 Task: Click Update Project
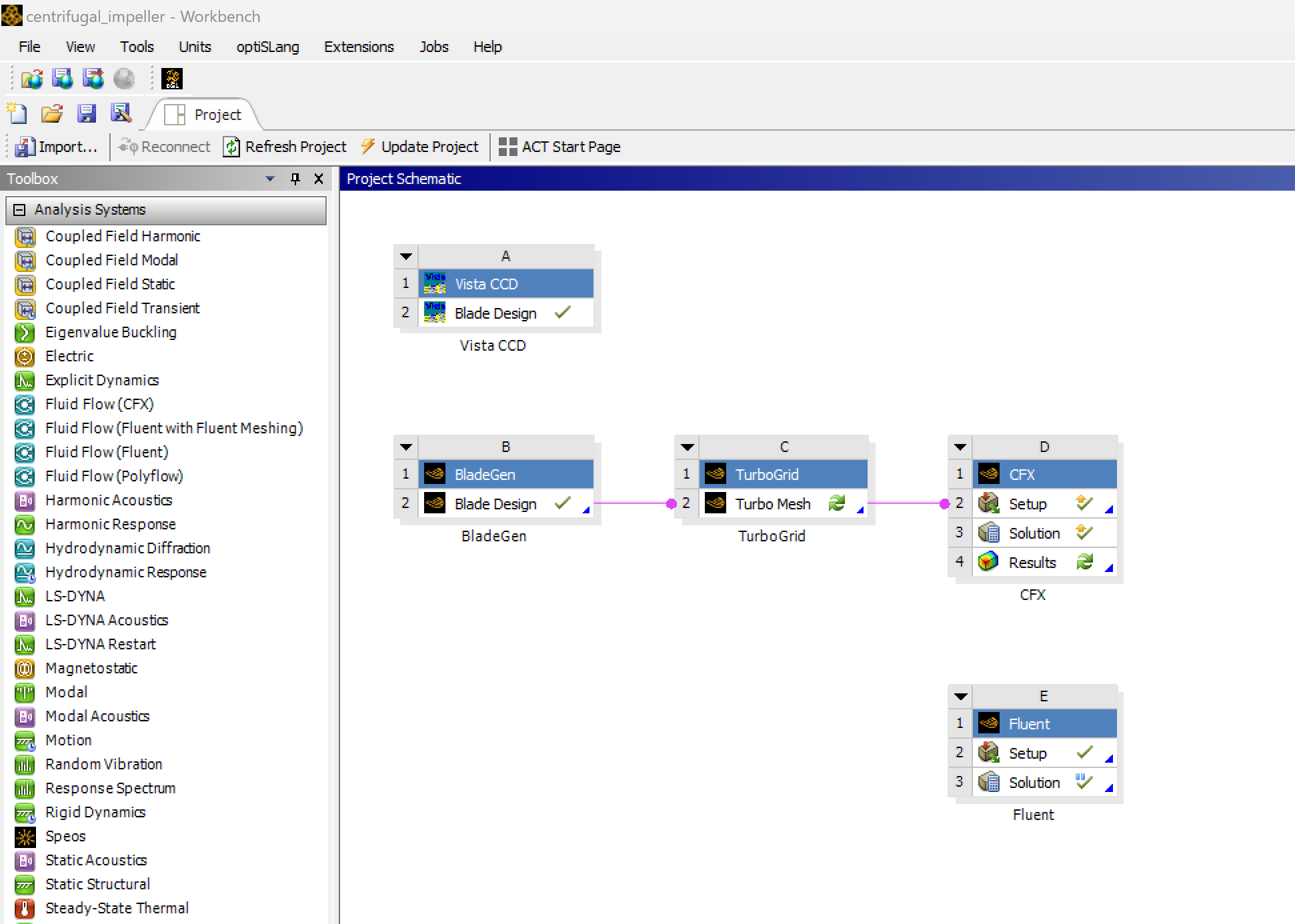[419, 147]
